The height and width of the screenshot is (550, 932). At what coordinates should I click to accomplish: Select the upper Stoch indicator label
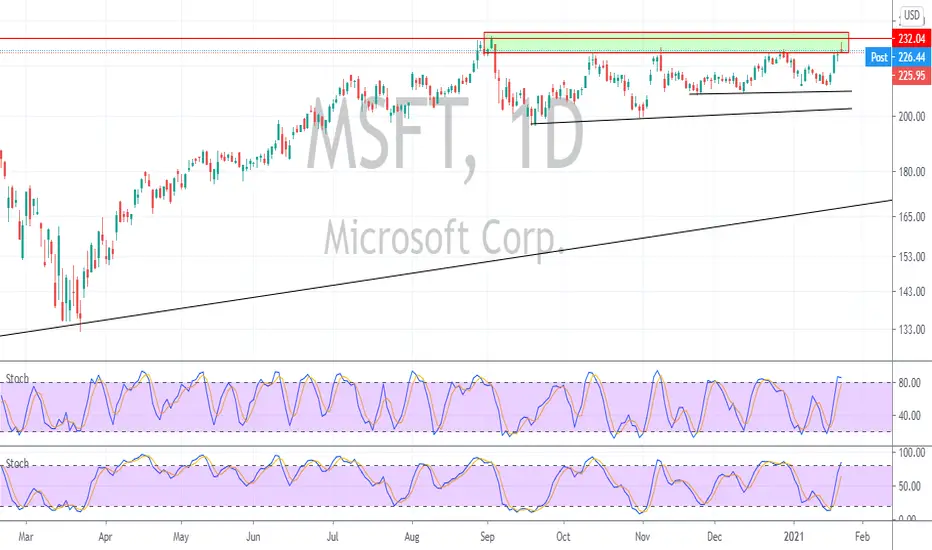(17, 379)
